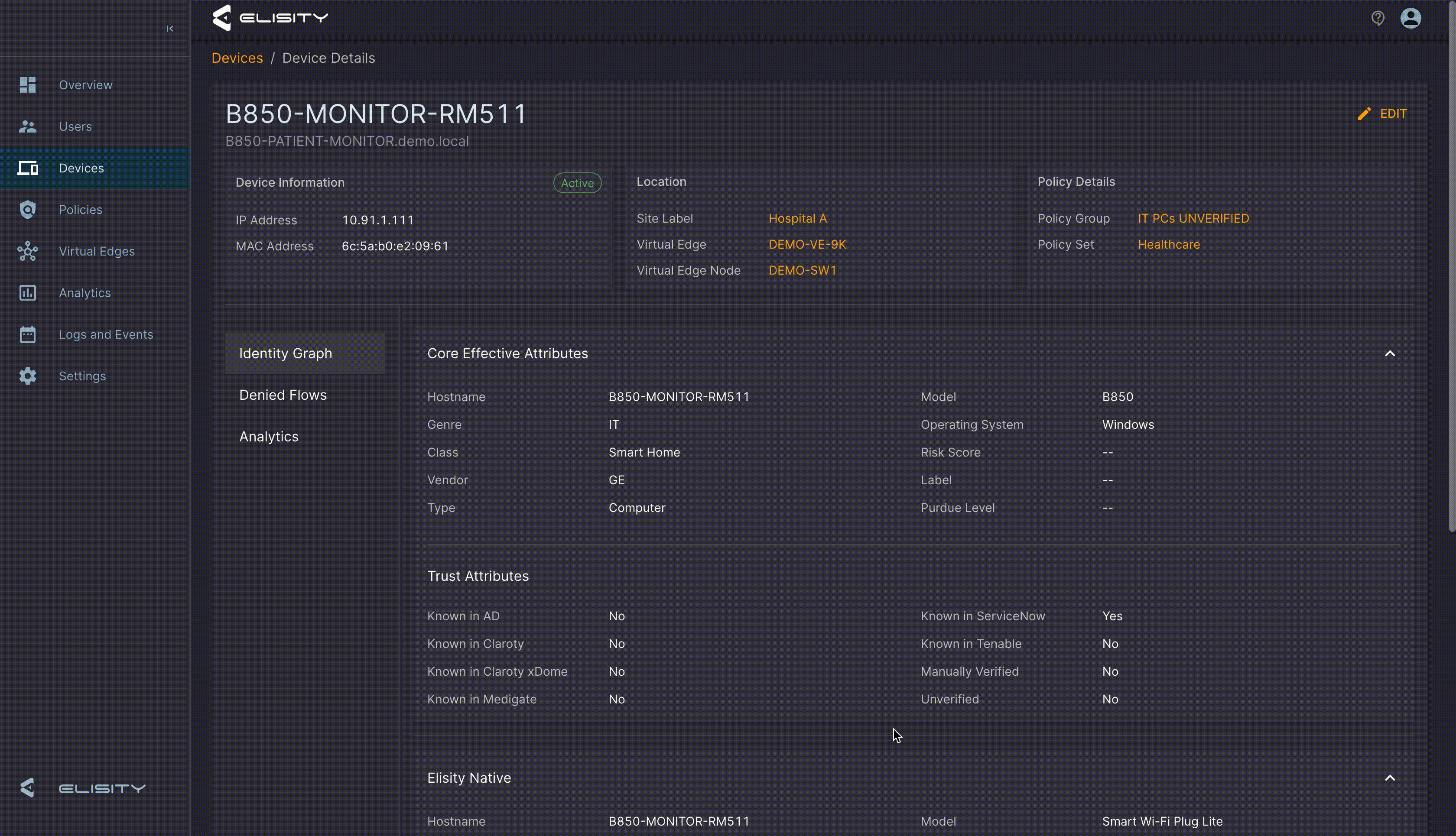1456x836 pixels.
Task: Click the Users people icon
Action: [x=28, y=126]
